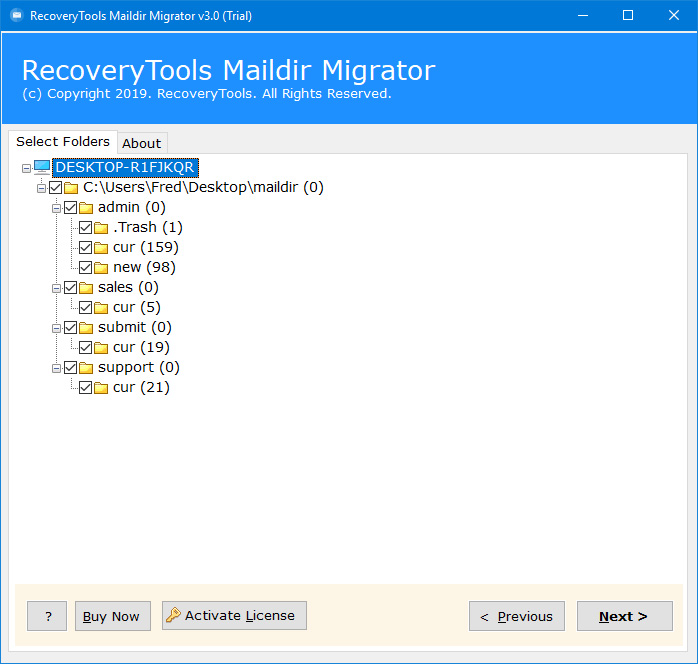This screenshot has height=664, width=698.
Task: Select the 'new (98)' label
Action: point(144,267)
